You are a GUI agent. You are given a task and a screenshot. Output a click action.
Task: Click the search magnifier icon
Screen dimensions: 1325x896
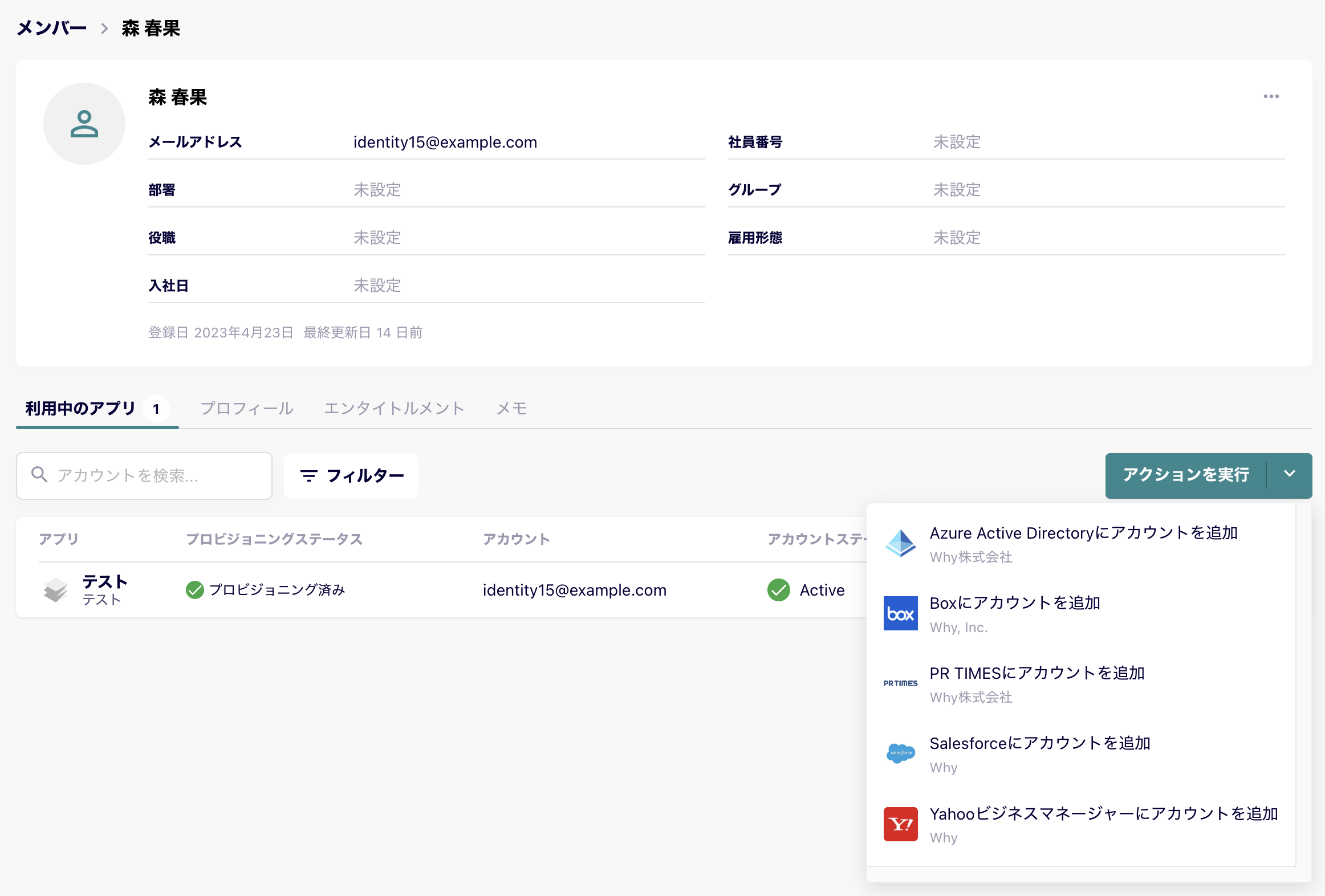pyautogui.click(x=39, y=475)
